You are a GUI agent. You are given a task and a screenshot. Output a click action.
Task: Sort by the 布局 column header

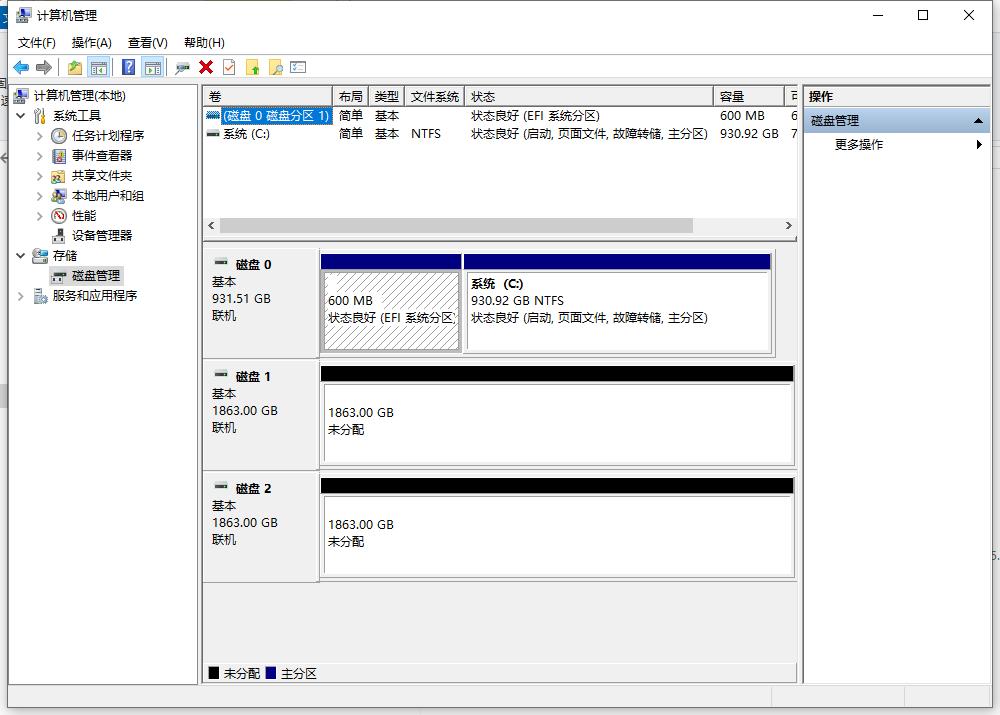coord(350,96)
